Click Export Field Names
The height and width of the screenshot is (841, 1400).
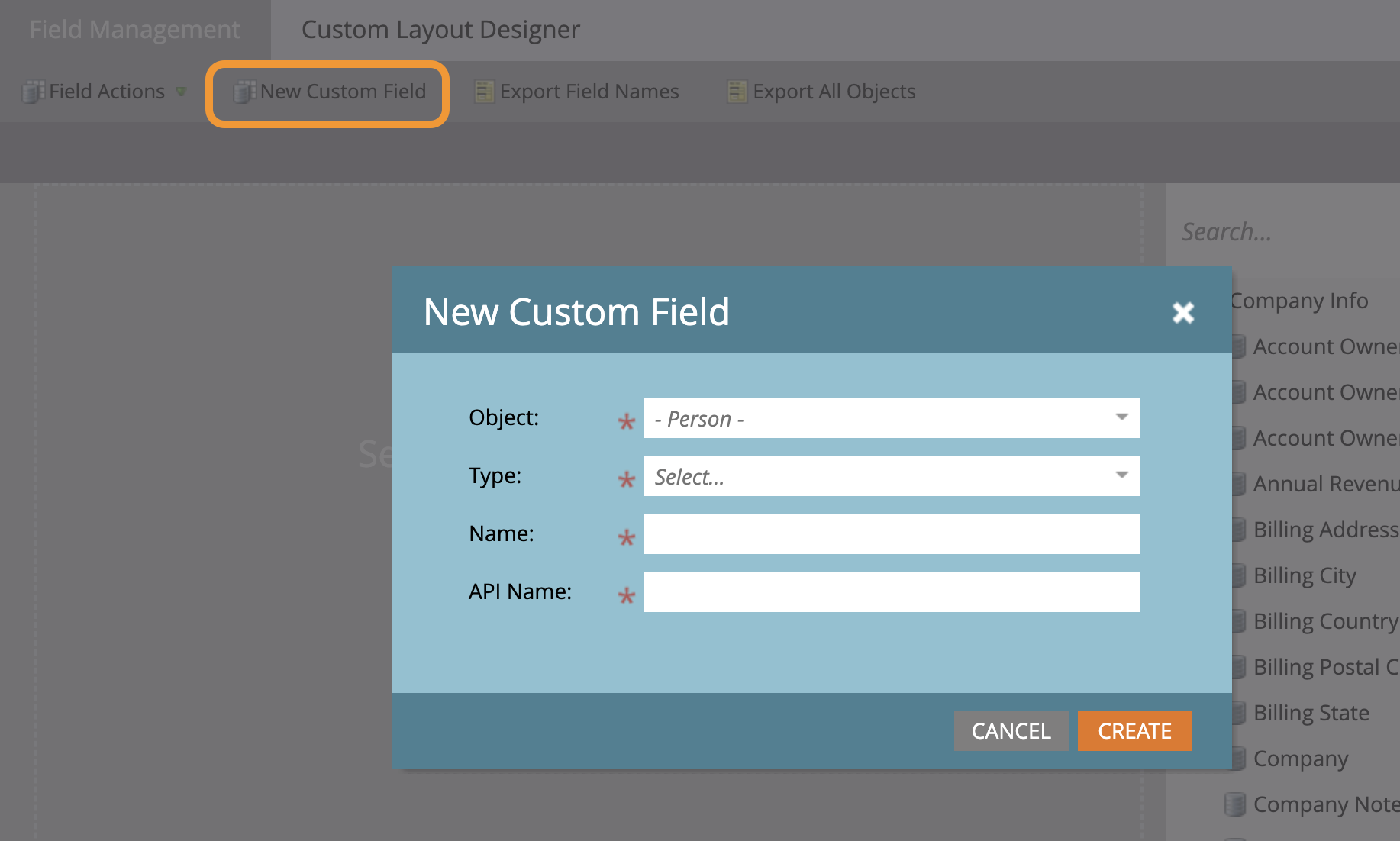(576, 92)
